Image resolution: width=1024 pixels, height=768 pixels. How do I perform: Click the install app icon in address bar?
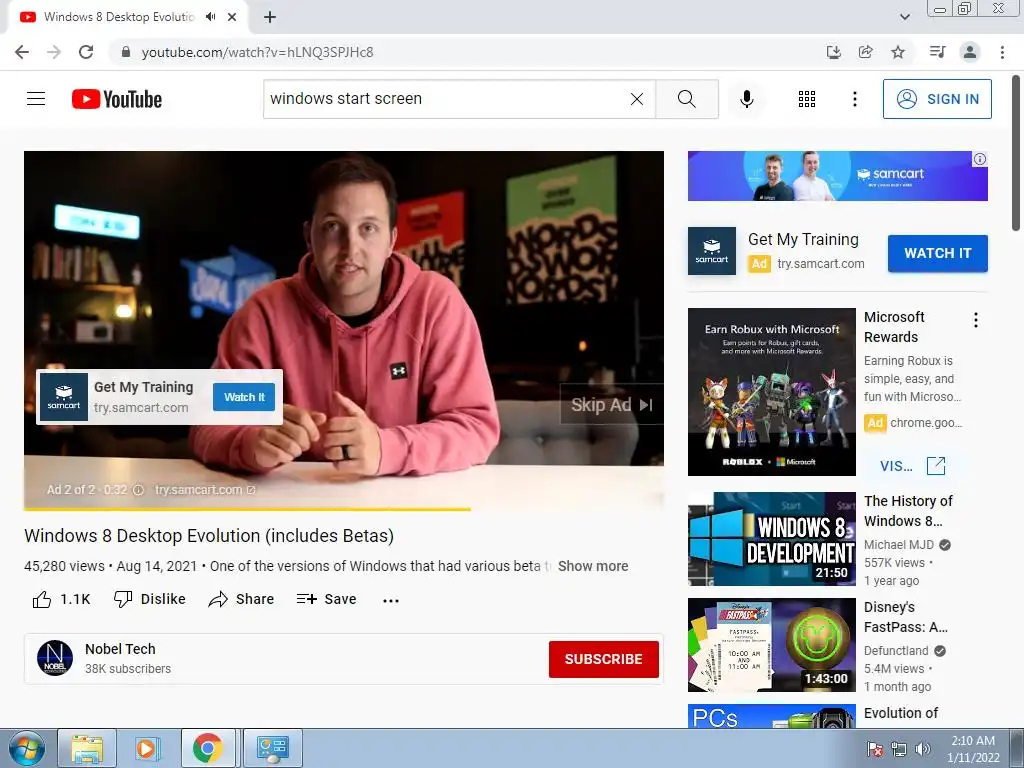833,52
